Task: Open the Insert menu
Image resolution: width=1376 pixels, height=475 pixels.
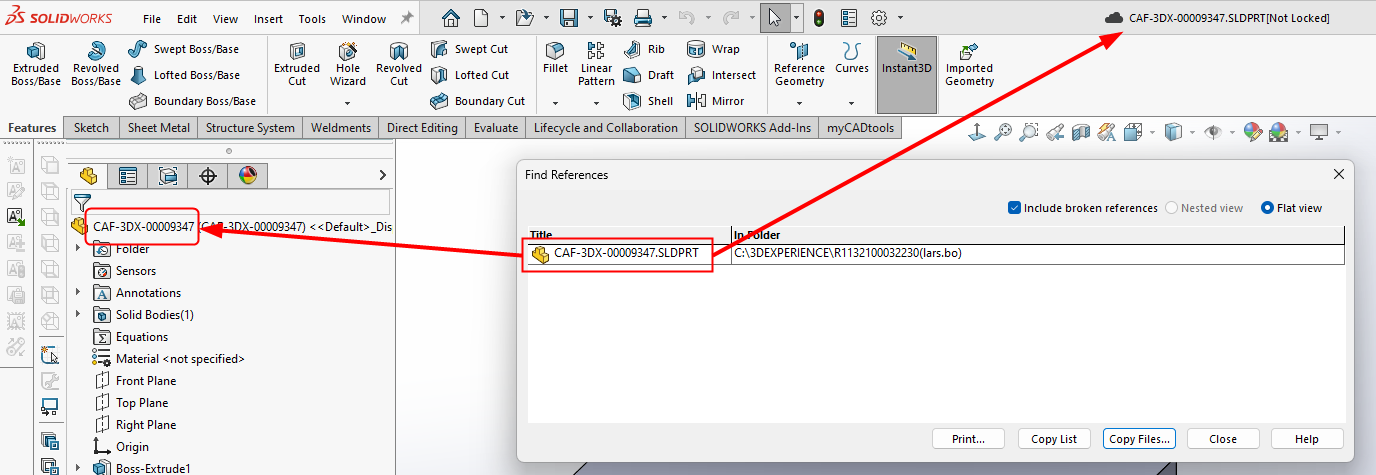Action: [x=268, y=19]
